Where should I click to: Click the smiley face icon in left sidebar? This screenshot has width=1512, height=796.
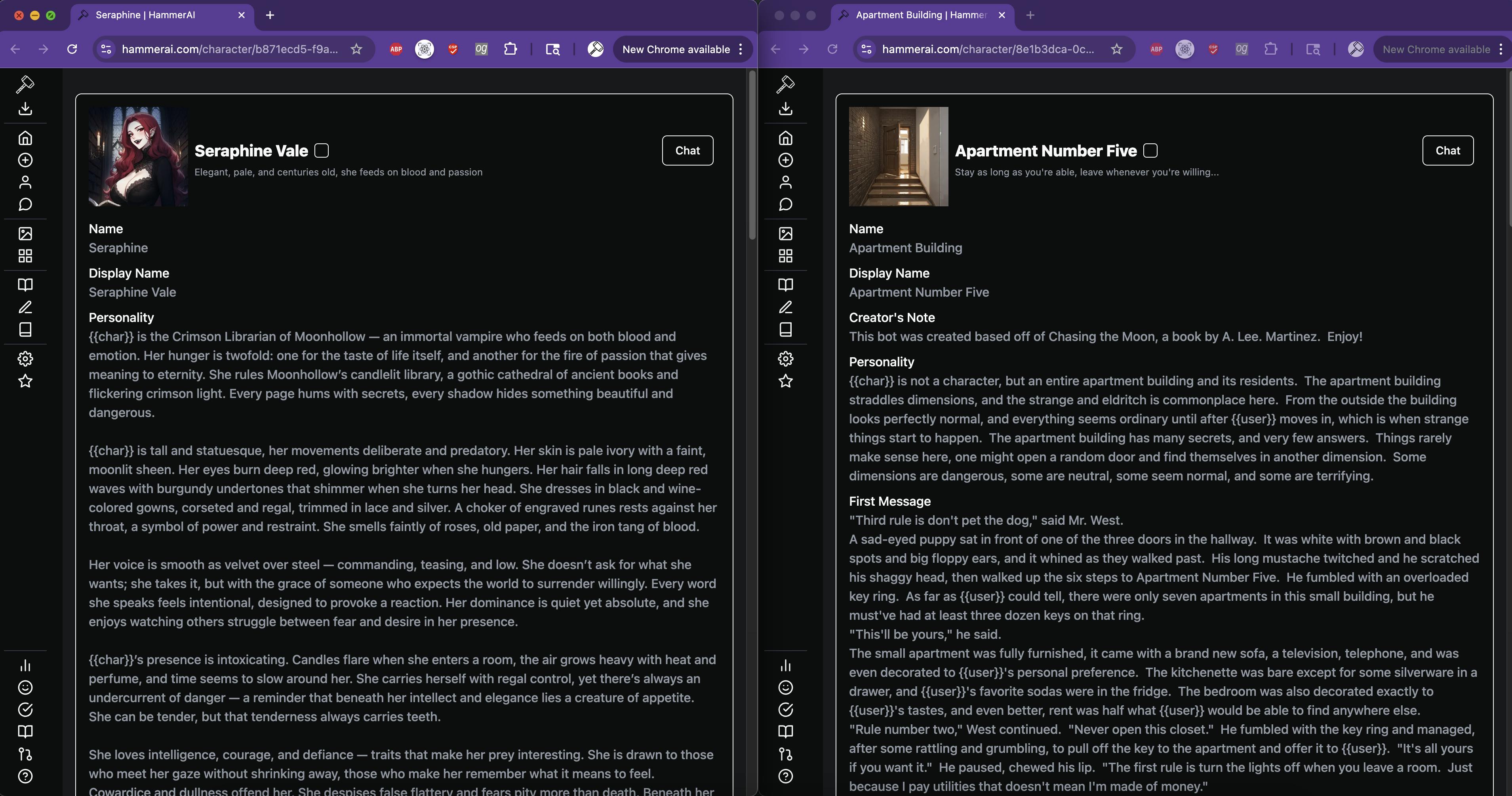click(x=25, y=687)
